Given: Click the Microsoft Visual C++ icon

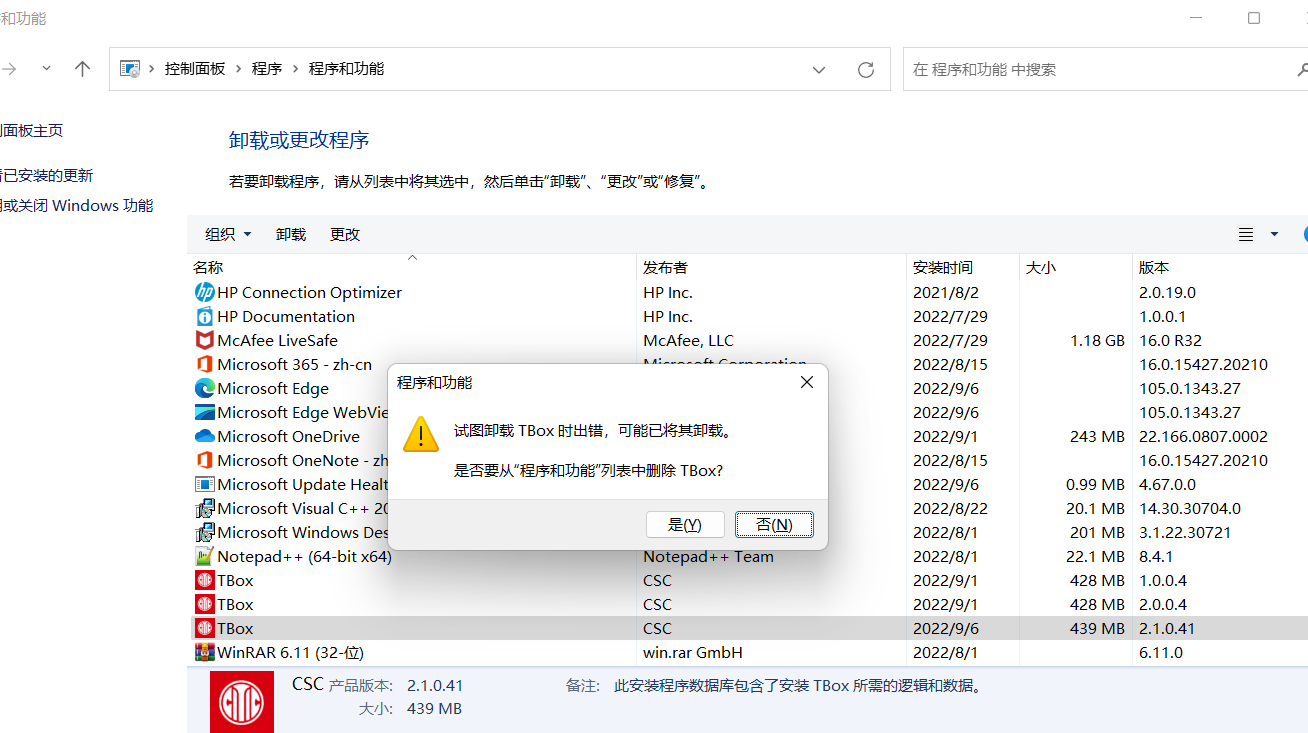Looking at the screenshot, I should point(205,509).
